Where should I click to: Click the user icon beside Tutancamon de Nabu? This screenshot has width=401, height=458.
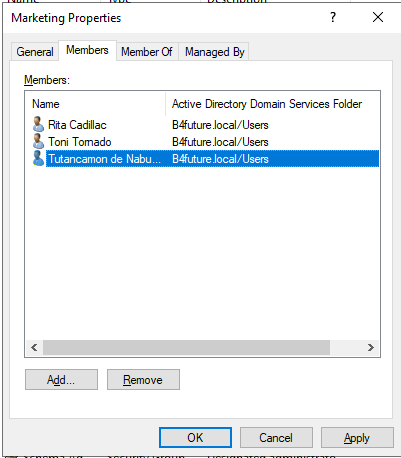38,158
